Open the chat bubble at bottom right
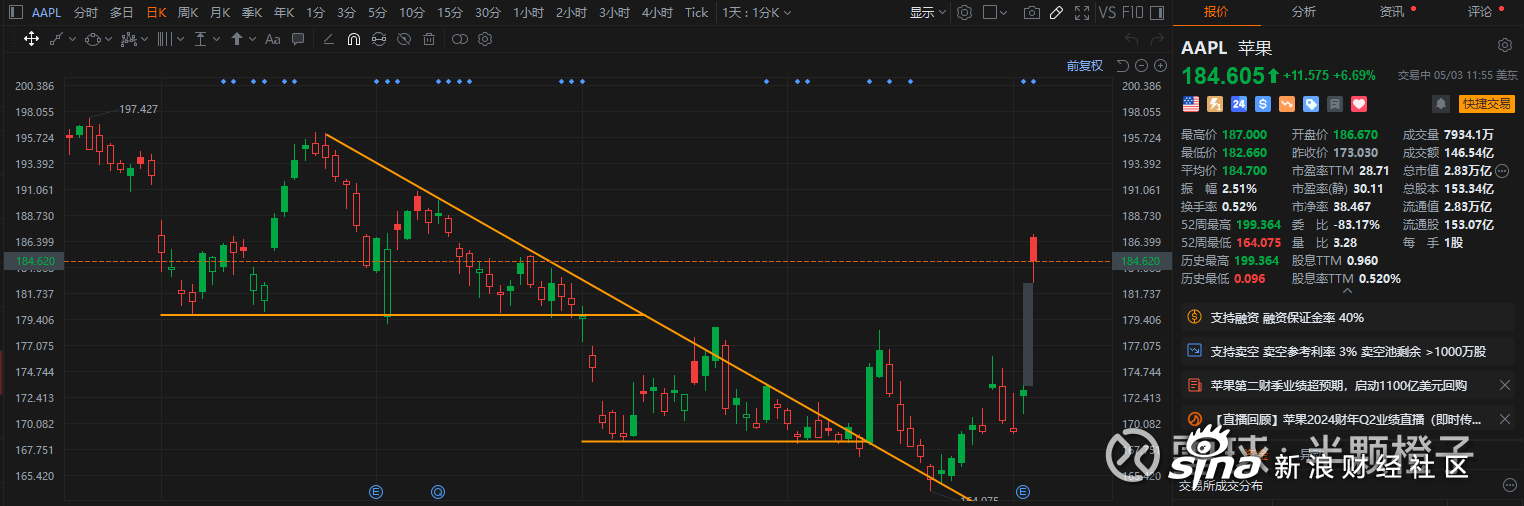The image size is (1524, 506). 1509,484
